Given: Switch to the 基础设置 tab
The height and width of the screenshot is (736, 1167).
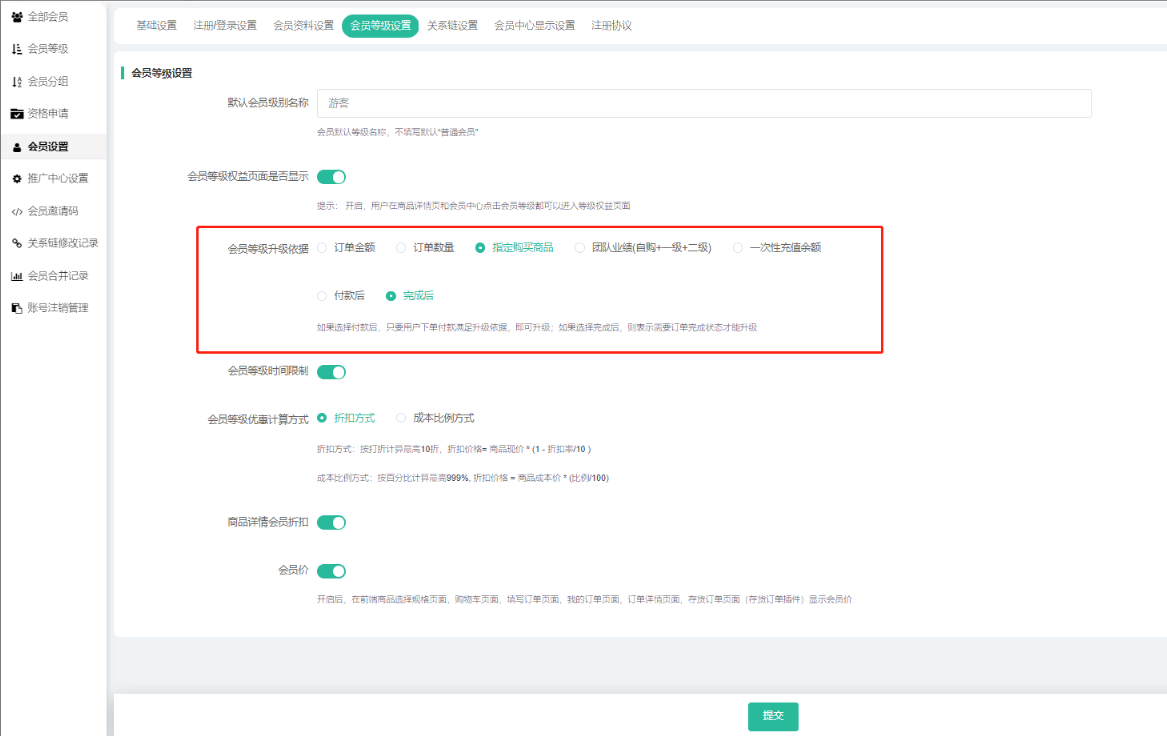Looking at the screenshot, I should coord(156,26).
